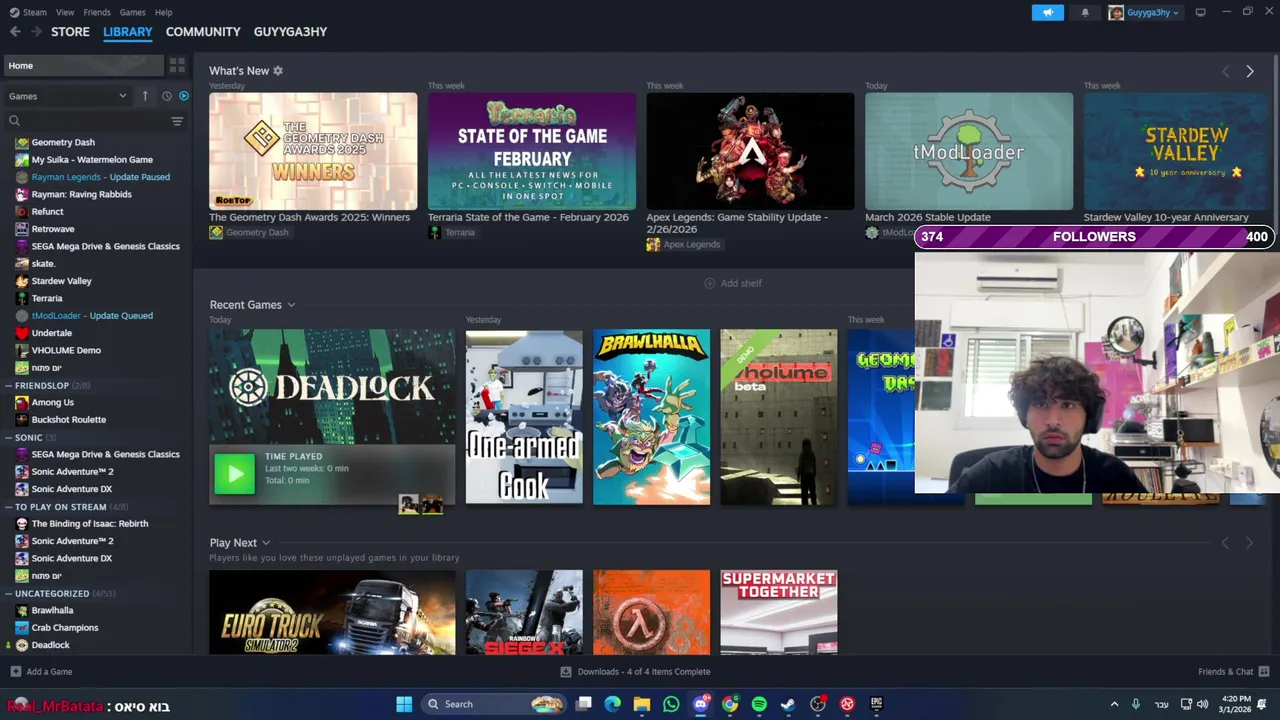The width and height of the screenshot is (1280, 720).
Task: Open the Guyyga3hy account dropdown
Action: click(x=1143, y=13)
